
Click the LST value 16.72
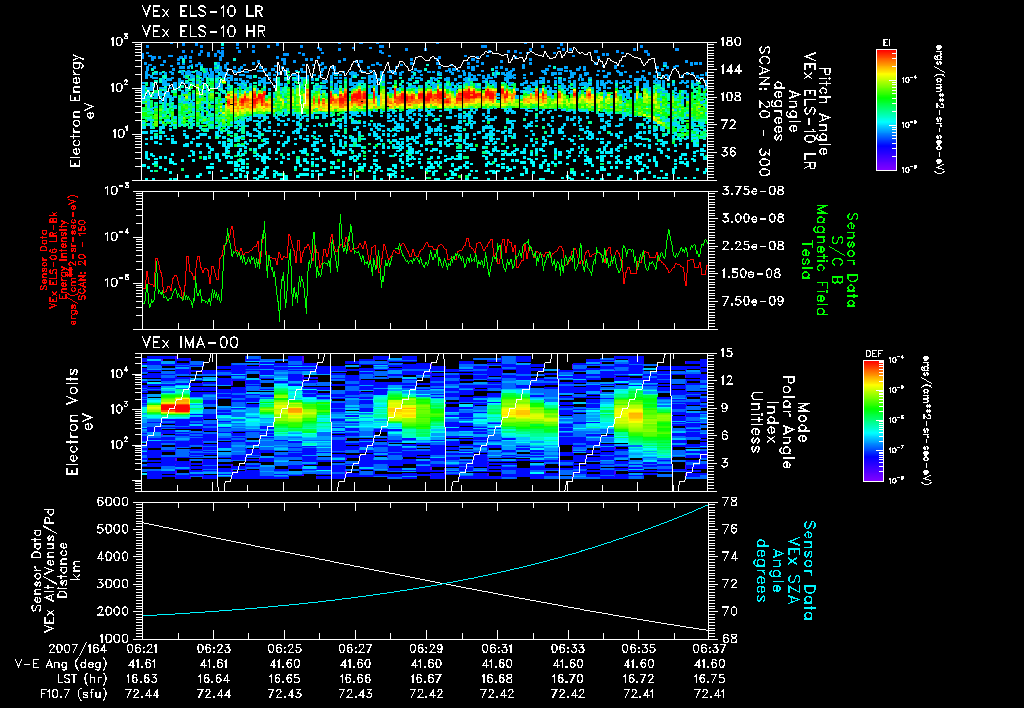pos(639,679)
